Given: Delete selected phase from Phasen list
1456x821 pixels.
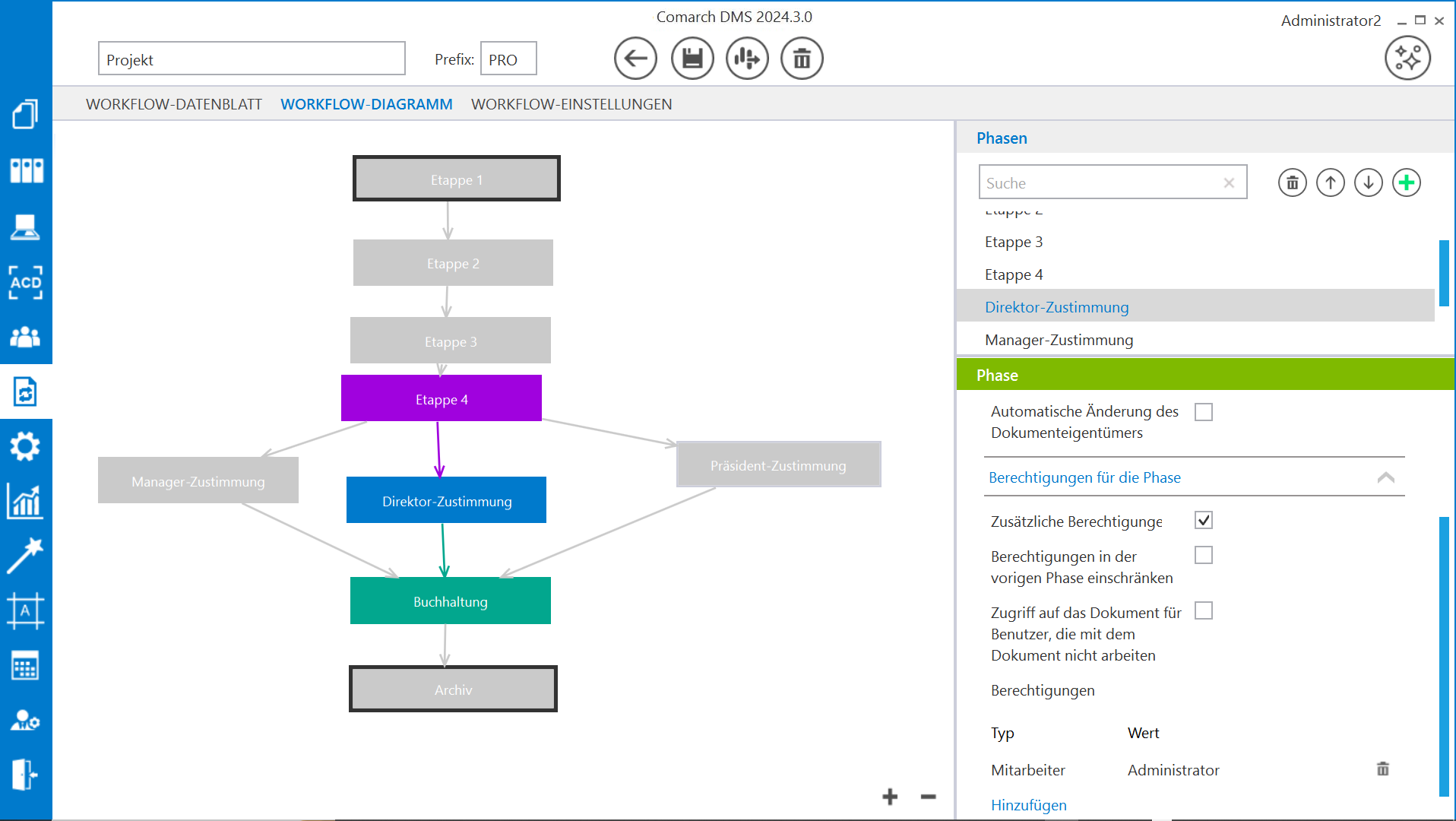Looking at the screenshot, I should point(1292,182).
